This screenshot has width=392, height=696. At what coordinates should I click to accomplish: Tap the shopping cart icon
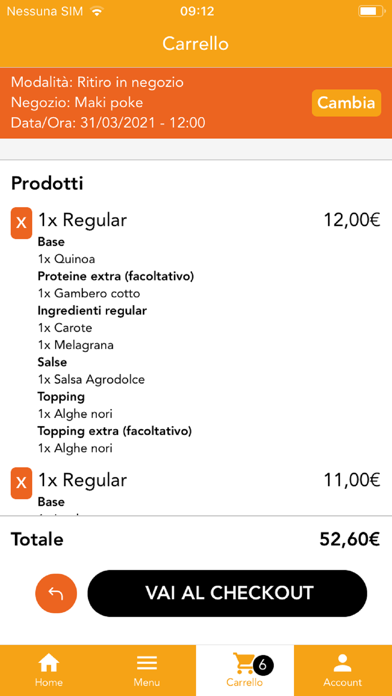tap(244, 664)
